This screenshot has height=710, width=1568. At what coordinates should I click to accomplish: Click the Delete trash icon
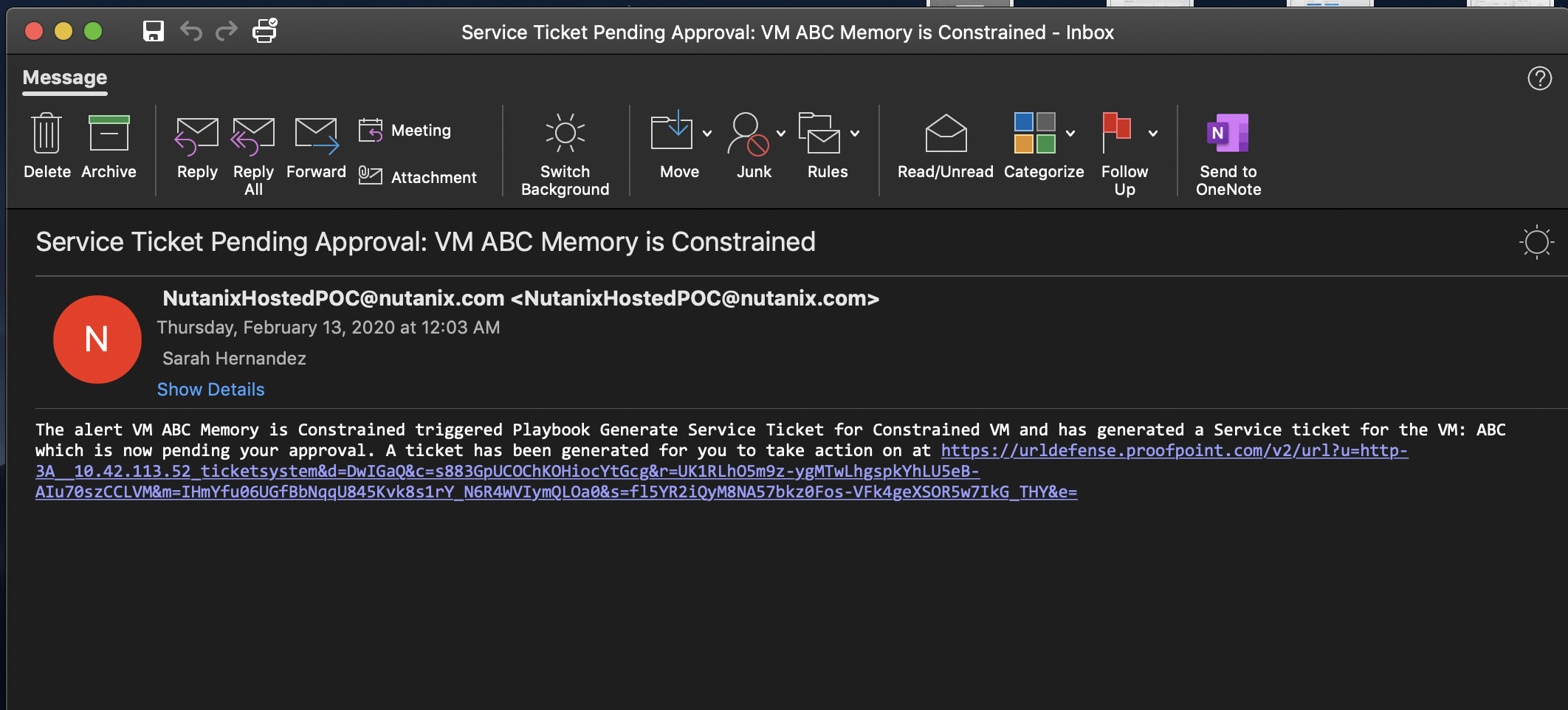tap(47, 134)
